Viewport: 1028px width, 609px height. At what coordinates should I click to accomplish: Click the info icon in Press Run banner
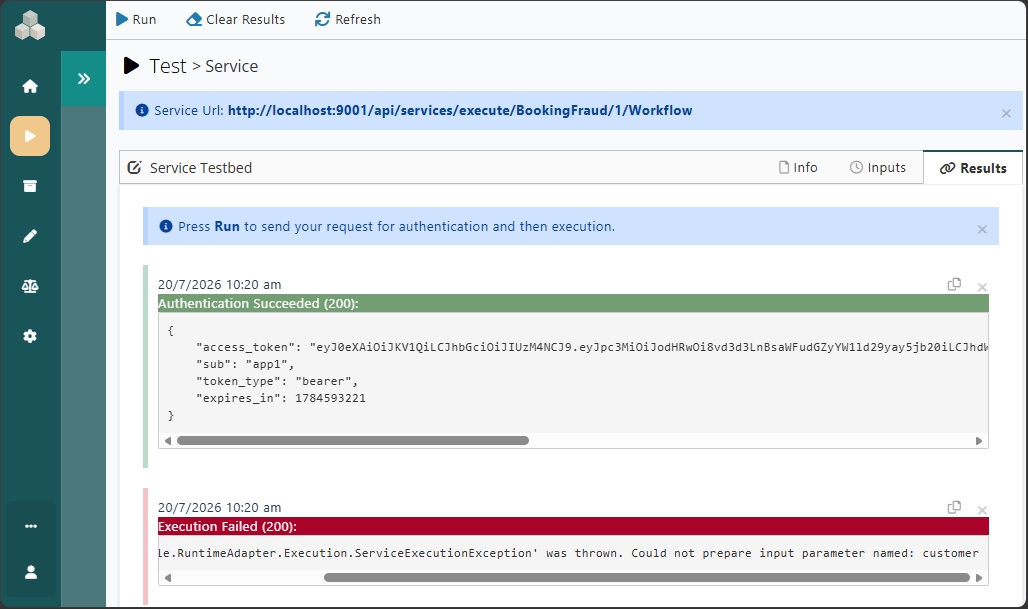coord(166,226)
